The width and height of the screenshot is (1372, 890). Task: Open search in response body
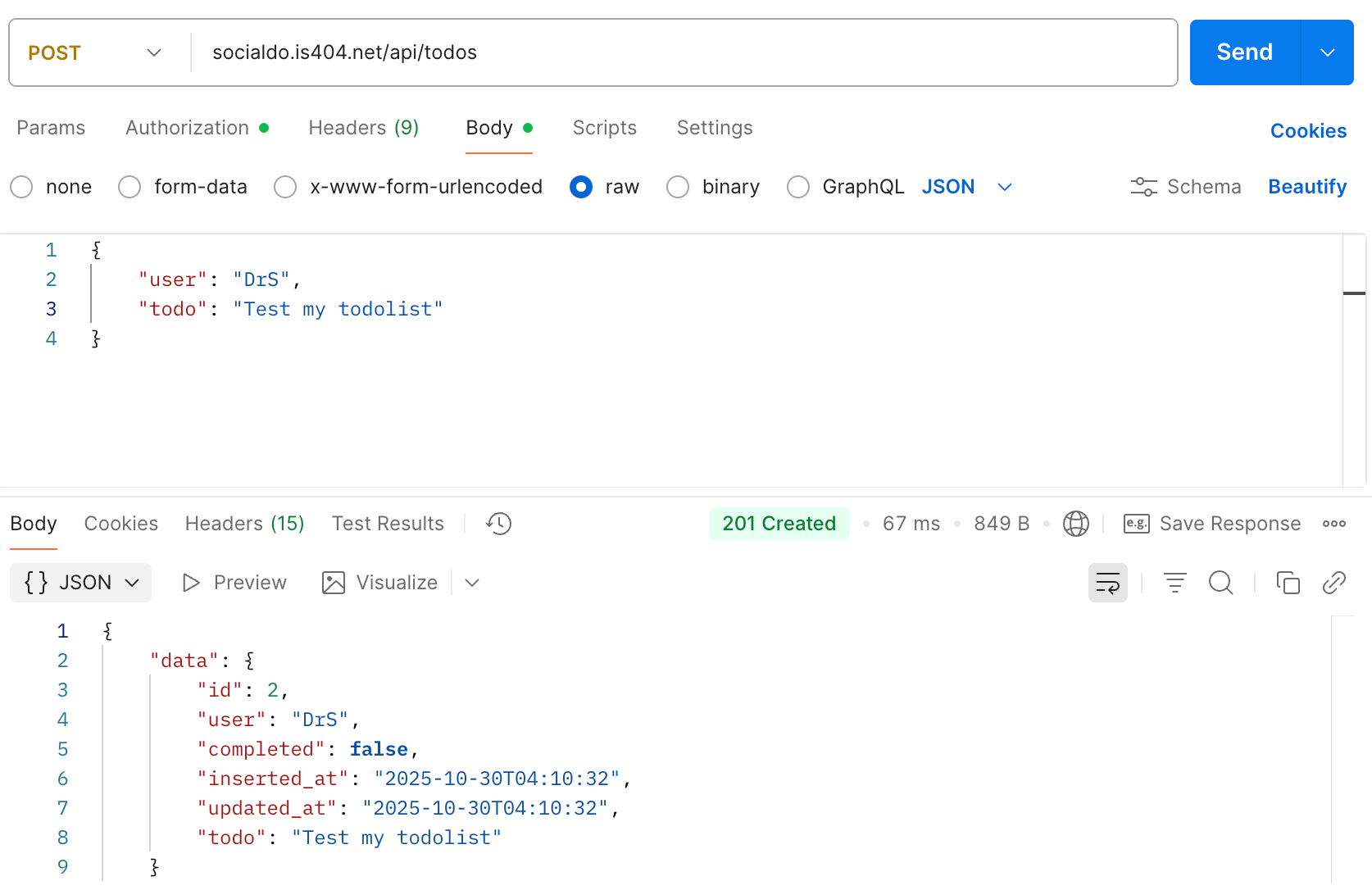click(x=1220, y=583)
